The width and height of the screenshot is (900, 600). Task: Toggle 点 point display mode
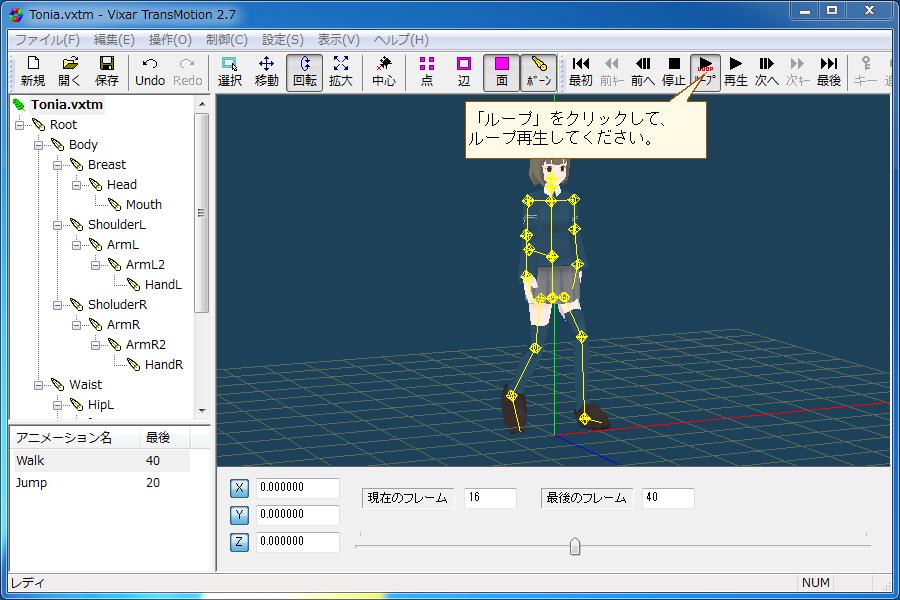click(426, 71)
